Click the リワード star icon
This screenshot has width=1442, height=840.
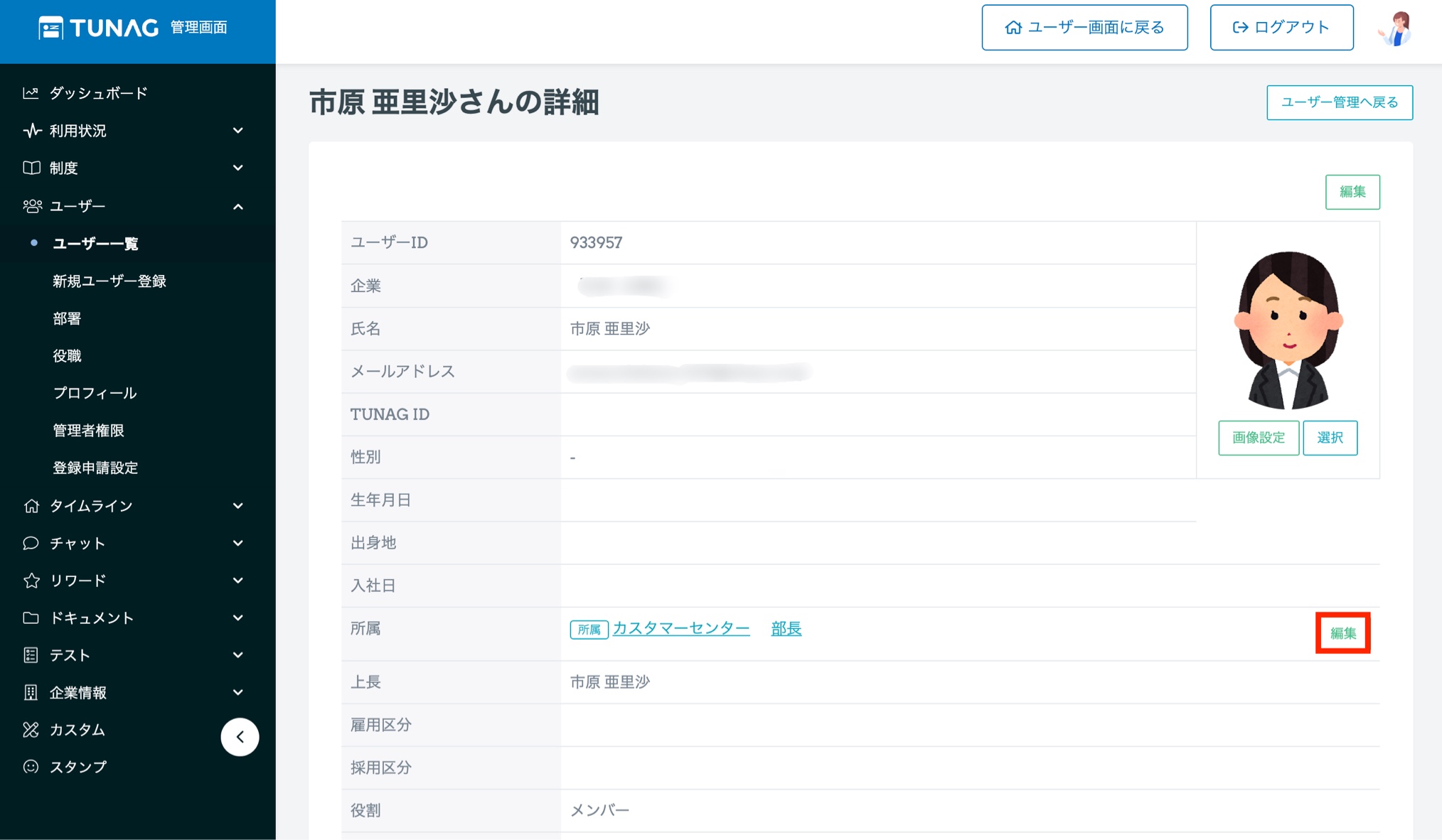click(x=31, y=581)
